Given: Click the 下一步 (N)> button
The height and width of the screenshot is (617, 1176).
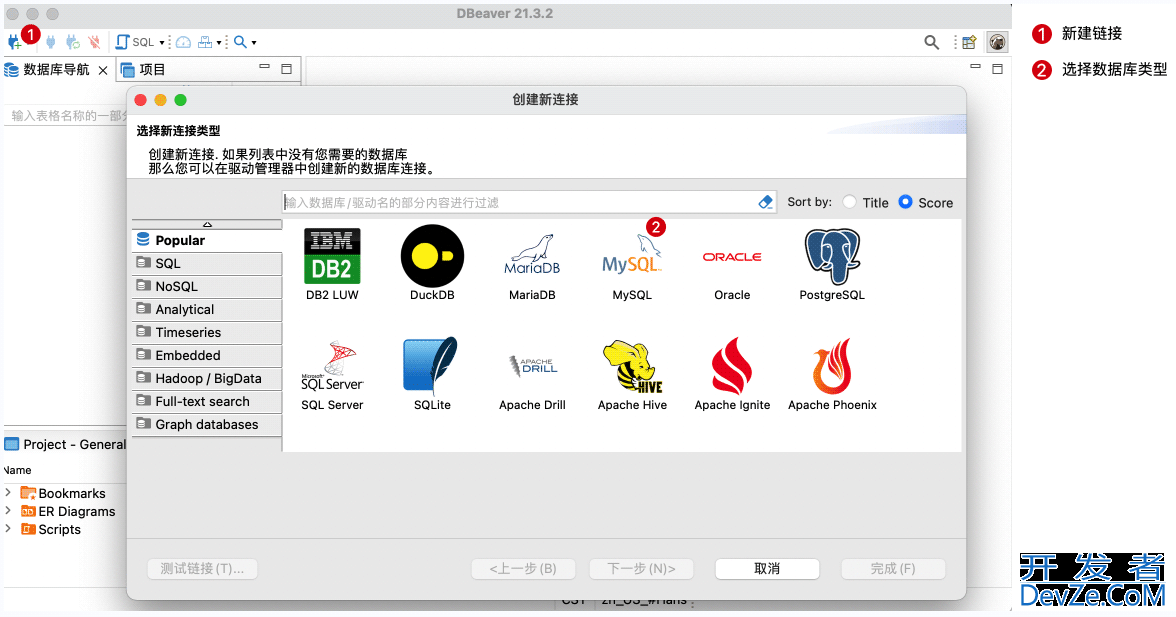Looking at the screenshot, I should [x=641, y=568].
